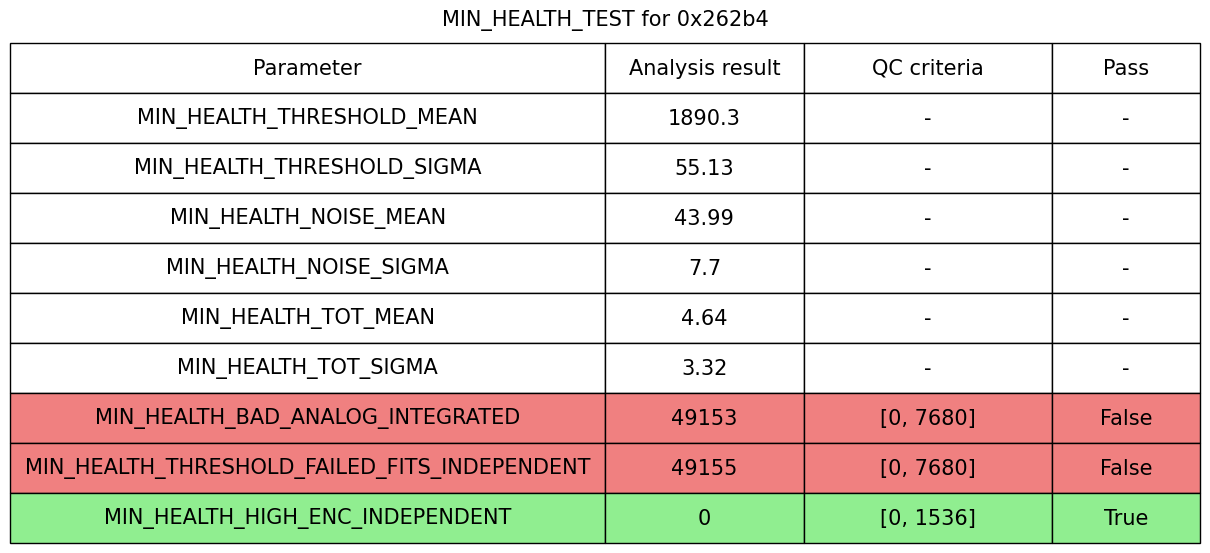Select the Pass column header

coord(1125,68)
